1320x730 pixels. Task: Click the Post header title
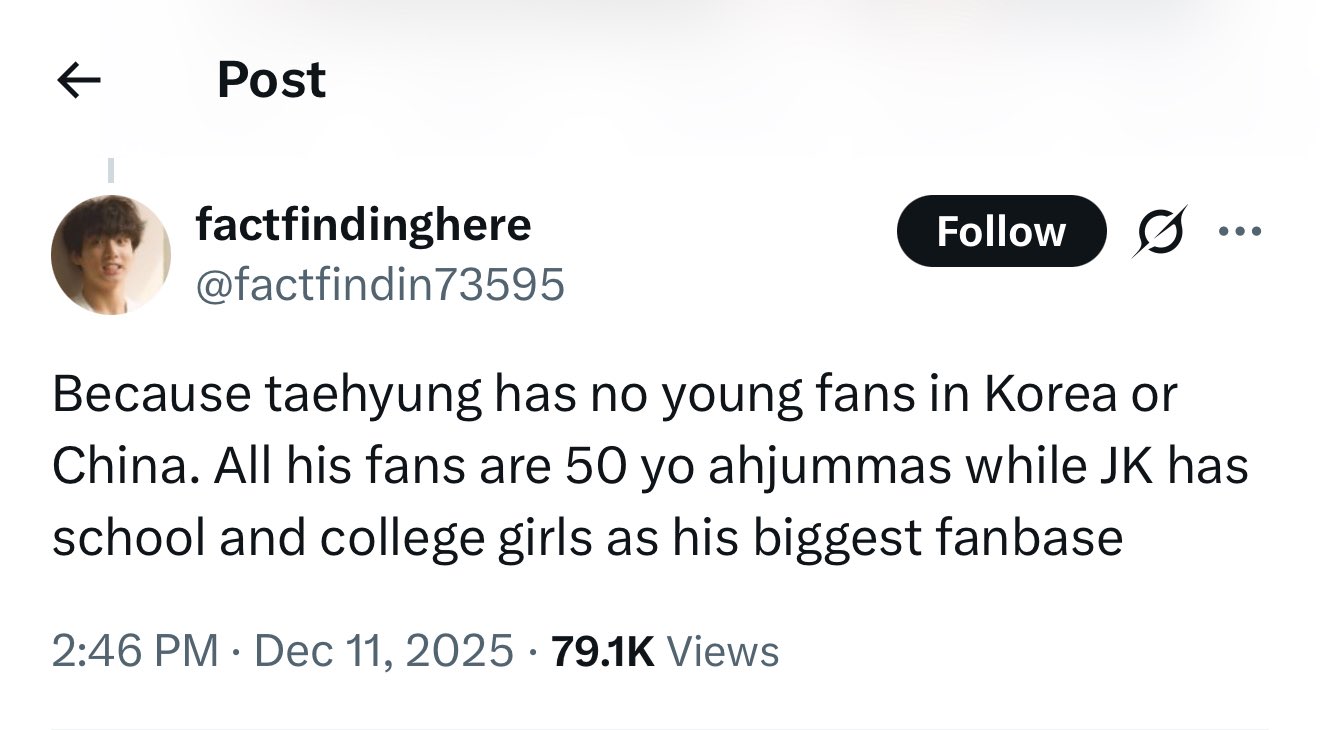point(271,80)
